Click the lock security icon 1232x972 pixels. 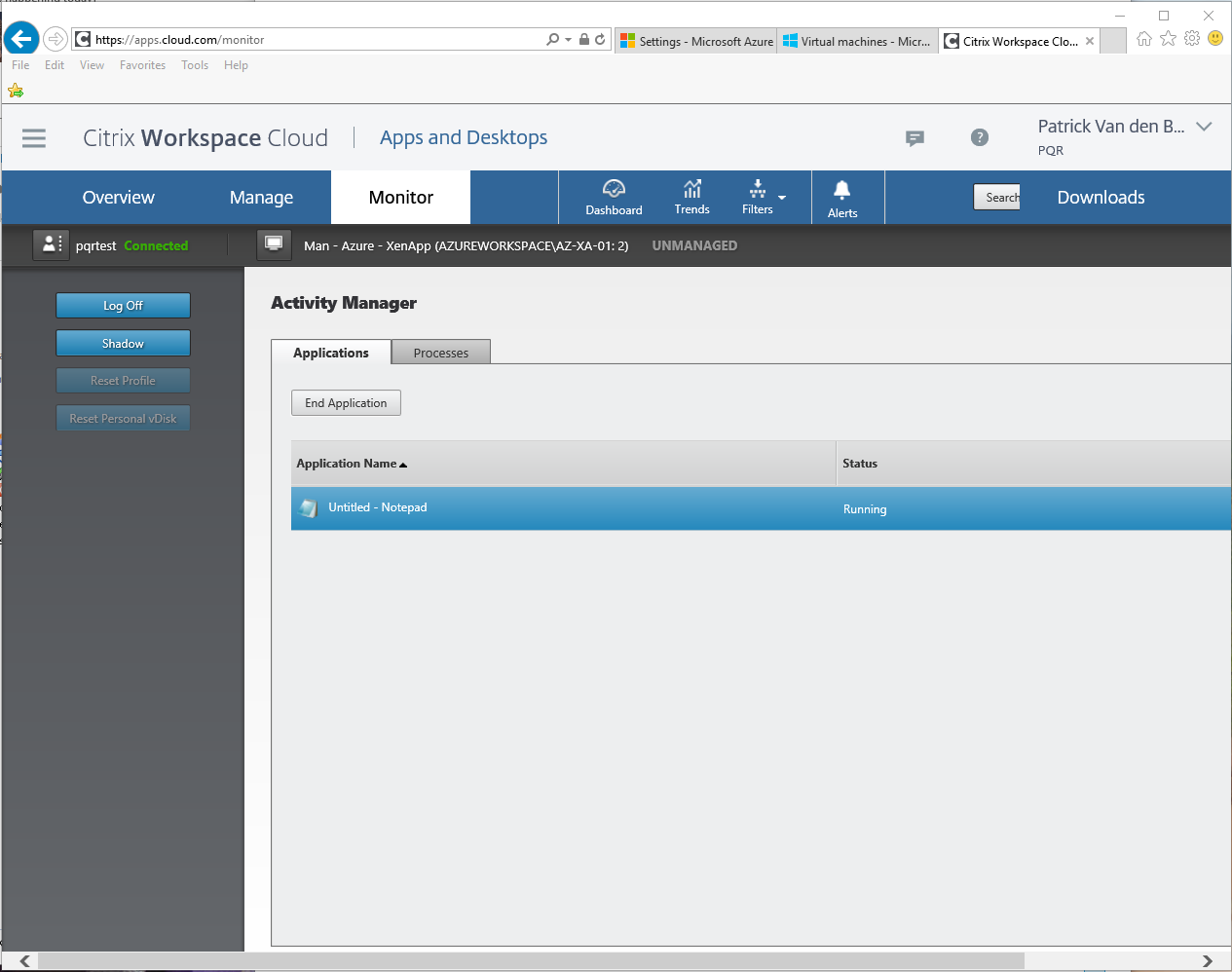584,39
